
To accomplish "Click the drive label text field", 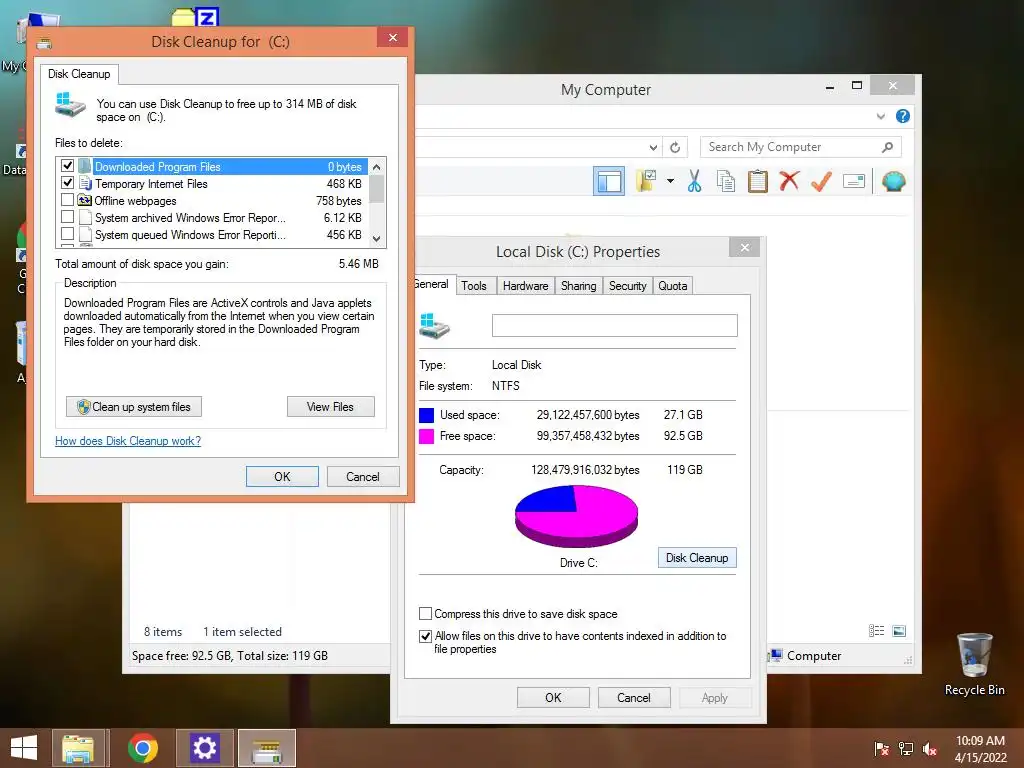I will (615, 325).
